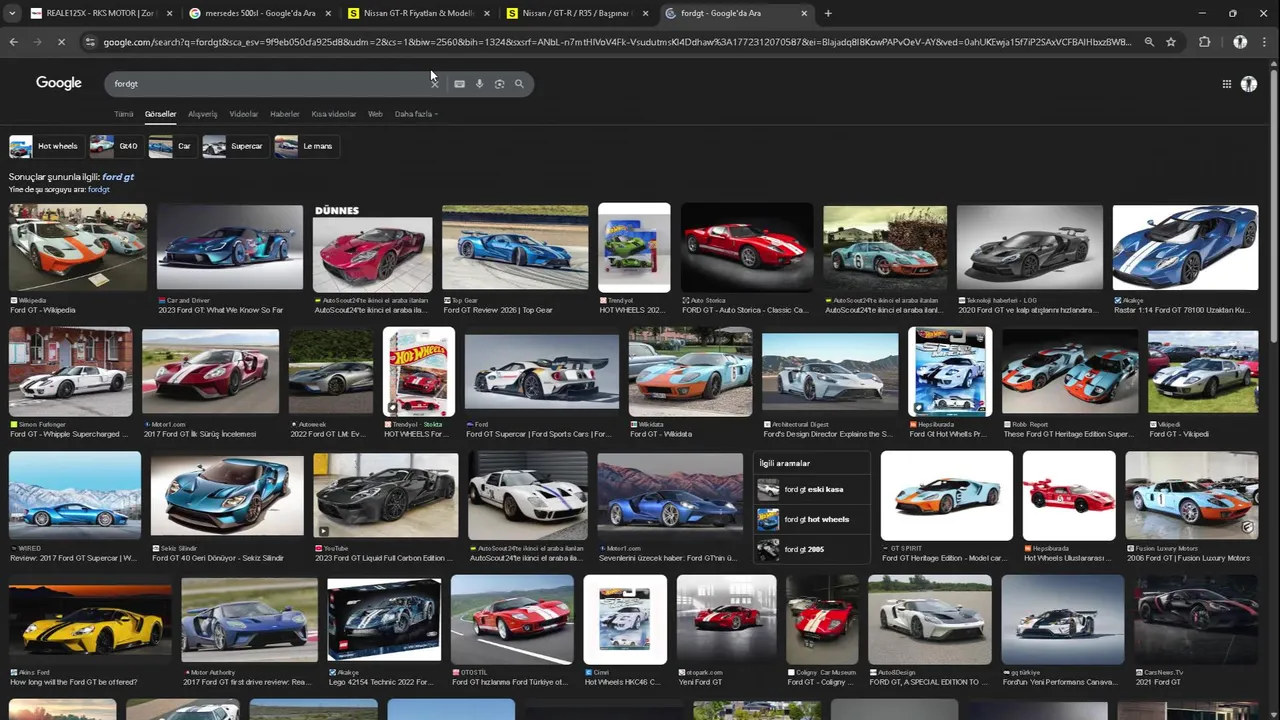View site information icon in address bar
The height and width of the screenshot is (720, 1280).
(x=91, y=42)
